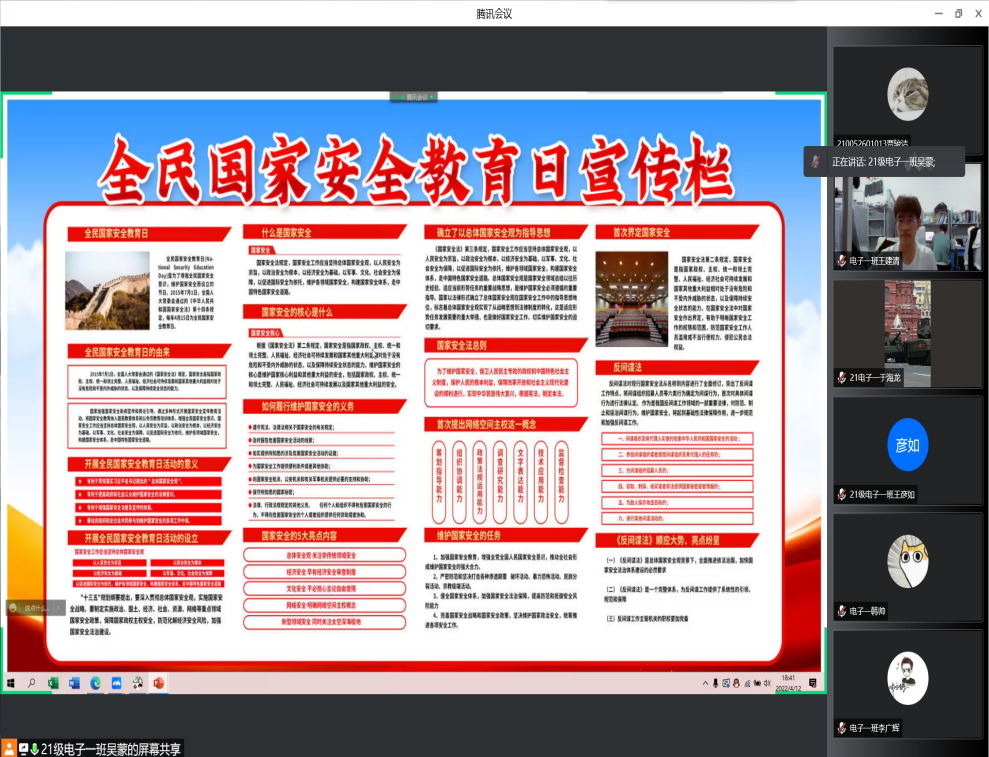Select the blue 彦如 avatar tile

click(907, 445)
